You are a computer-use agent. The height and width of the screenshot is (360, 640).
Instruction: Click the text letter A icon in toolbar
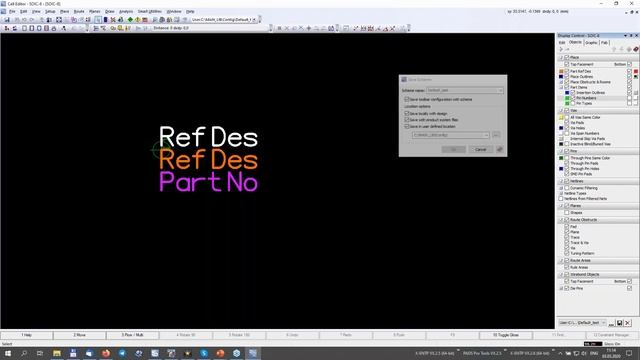64,28
